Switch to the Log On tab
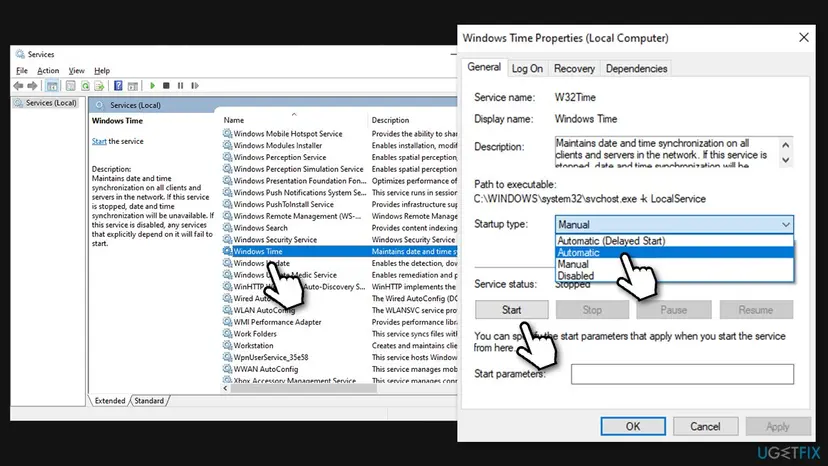 pos(527,69)
